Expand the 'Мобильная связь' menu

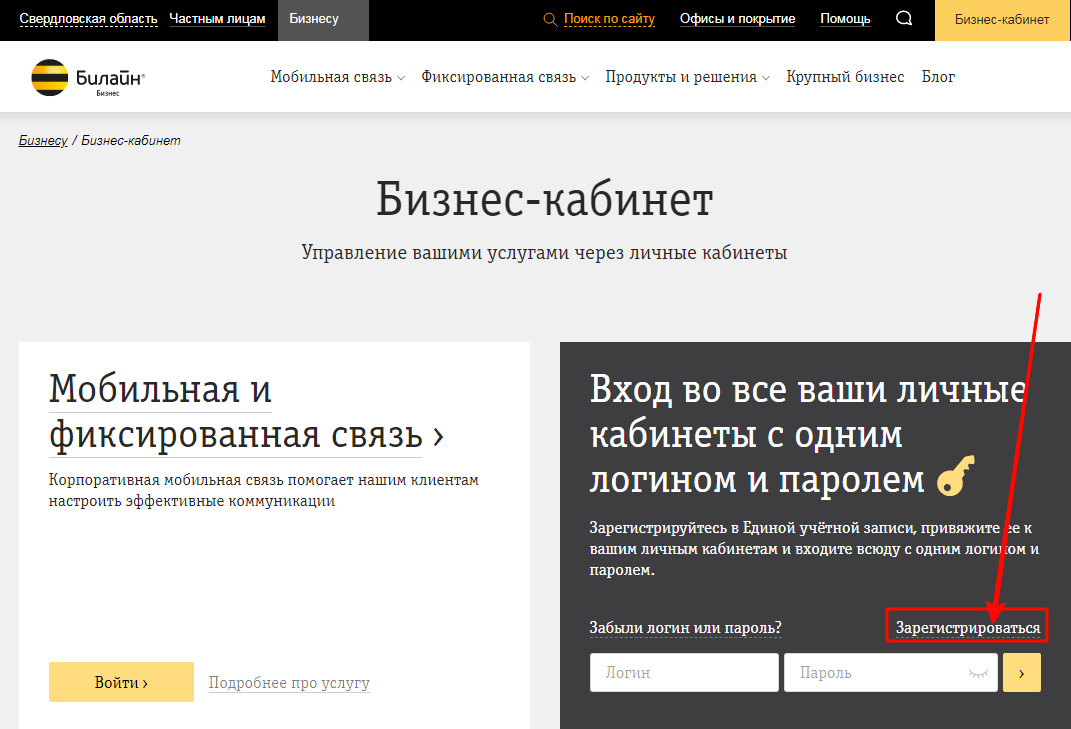337,77
